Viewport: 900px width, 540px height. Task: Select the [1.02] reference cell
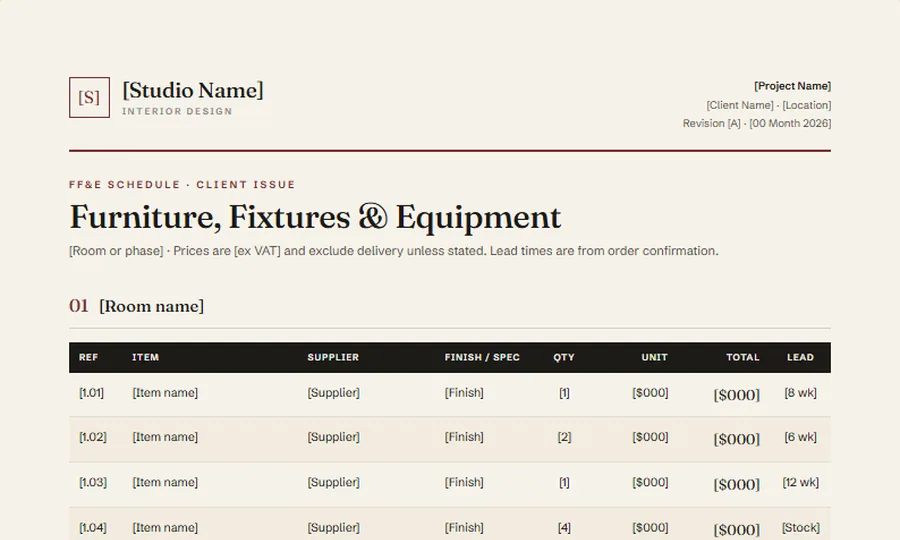click(x=92, y=437)
